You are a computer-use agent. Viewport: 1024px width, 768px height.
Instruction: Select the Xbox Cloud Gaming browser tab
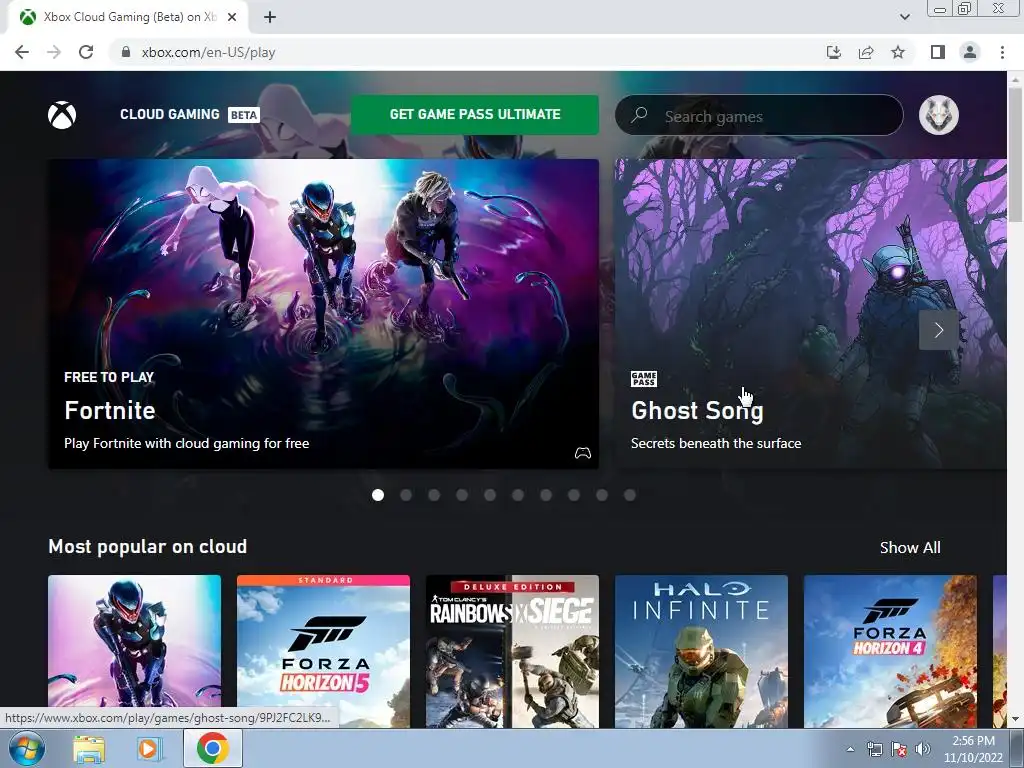tap(127, 18)
